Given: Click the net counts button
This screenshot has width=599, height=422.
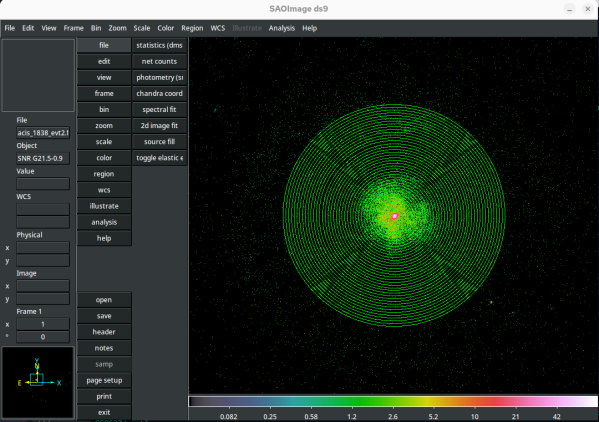Looking at the screenshot, I should 159,61.
